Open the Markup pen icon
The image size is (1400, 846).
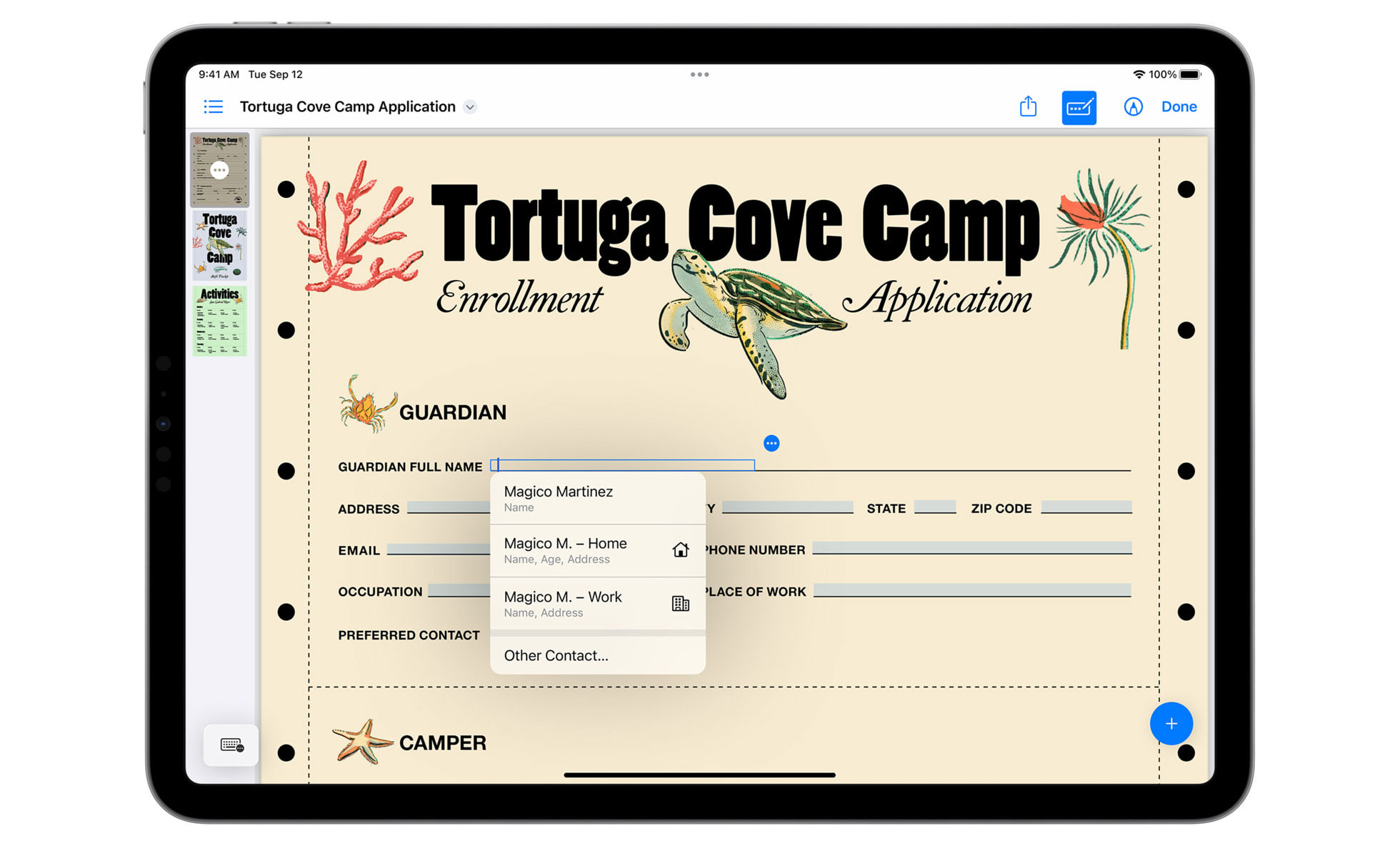click(1133, 107)
